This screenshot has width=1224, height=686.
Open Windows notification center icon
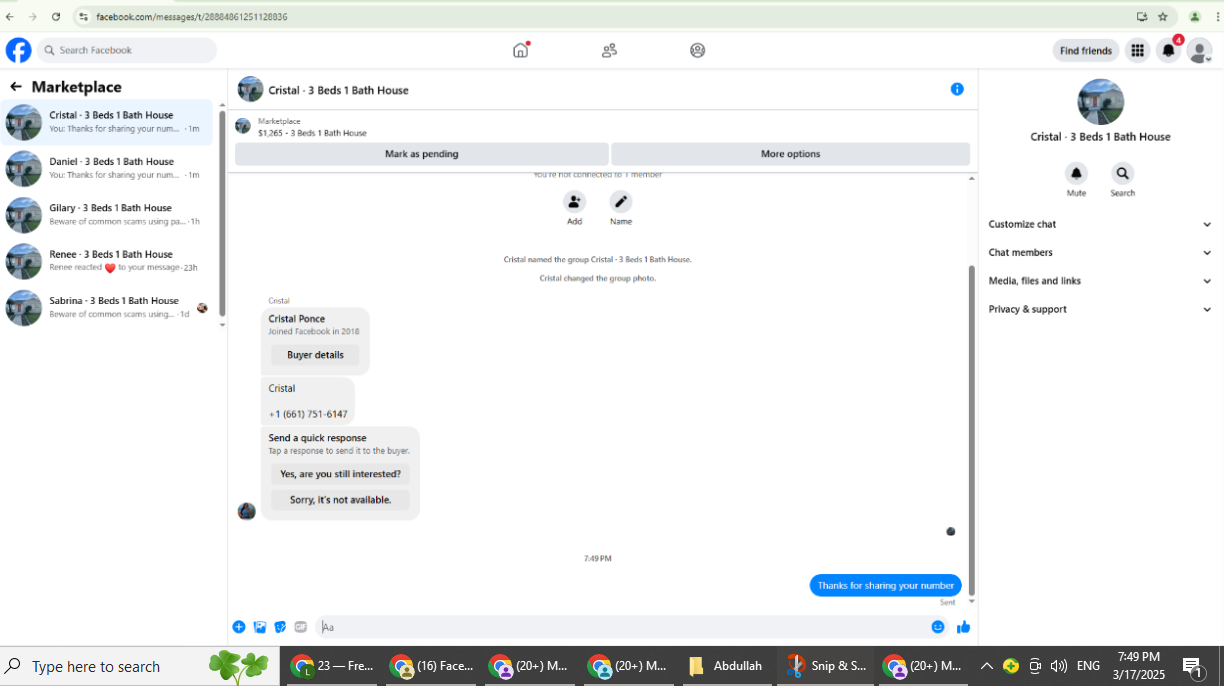(x=1192, y=667)
